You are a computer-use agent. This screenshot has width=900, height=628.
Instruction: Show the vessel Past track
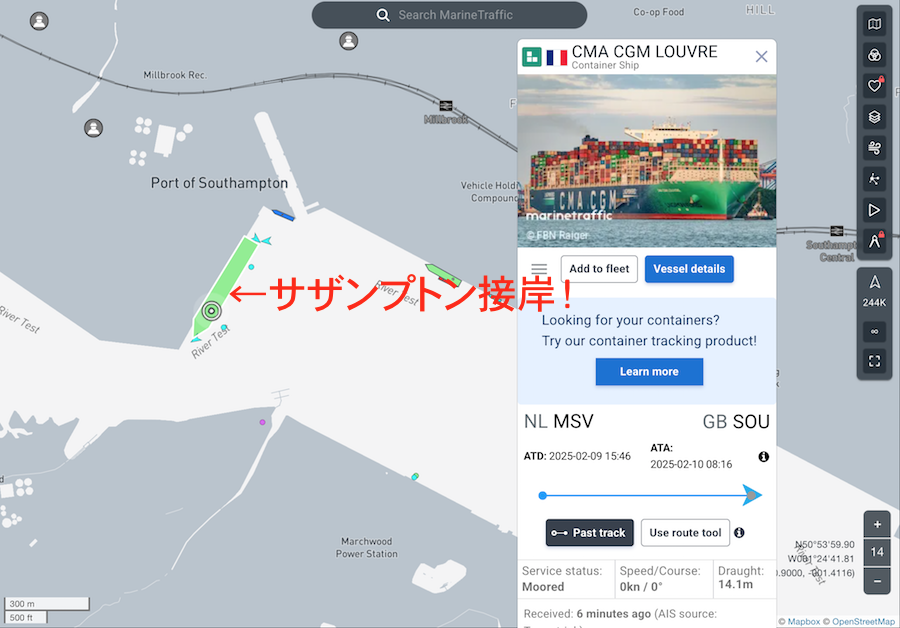tap(589, 533)
